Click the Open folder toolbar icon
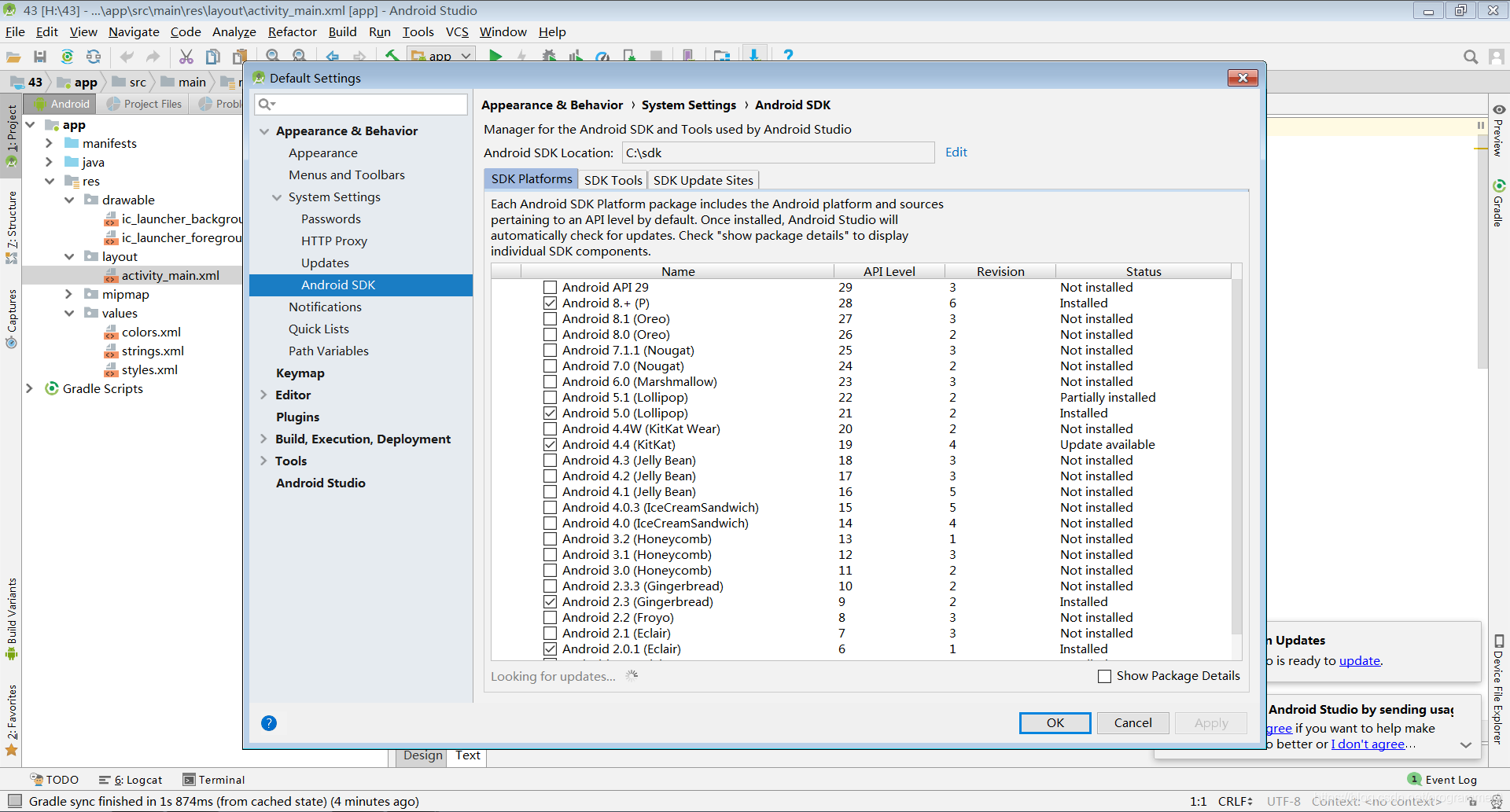Image resolution: width=1510 pixels, height=812 pixels. tap(13, 57)
